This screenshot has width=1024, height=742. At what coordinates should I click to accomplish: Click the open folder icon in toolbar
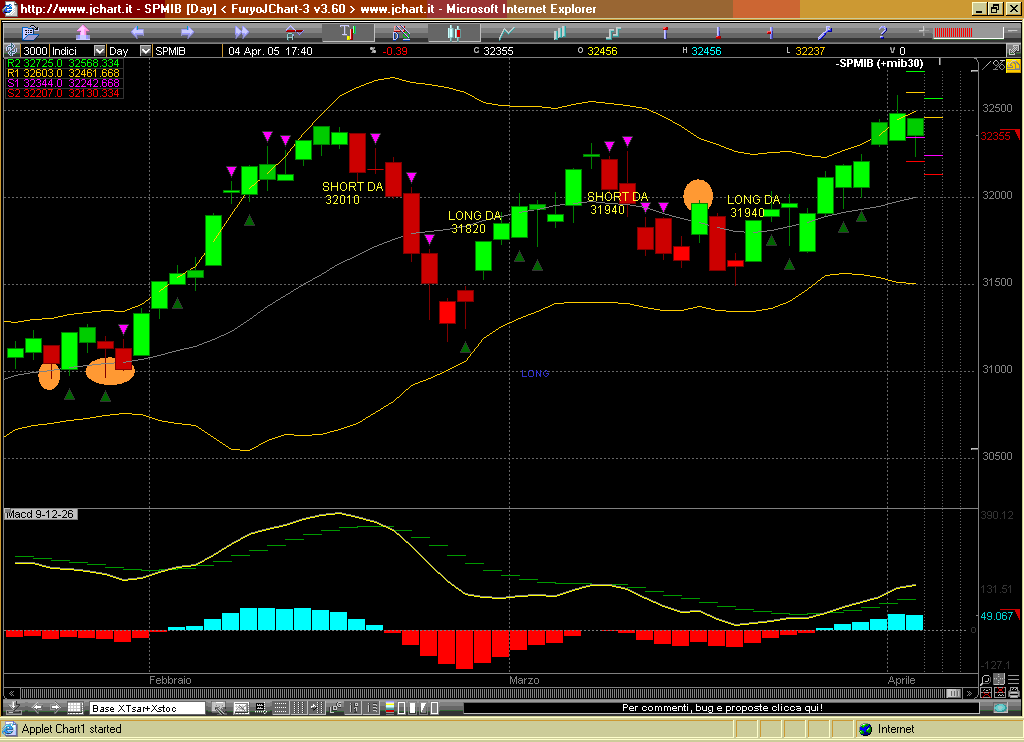tap(31, 32)
